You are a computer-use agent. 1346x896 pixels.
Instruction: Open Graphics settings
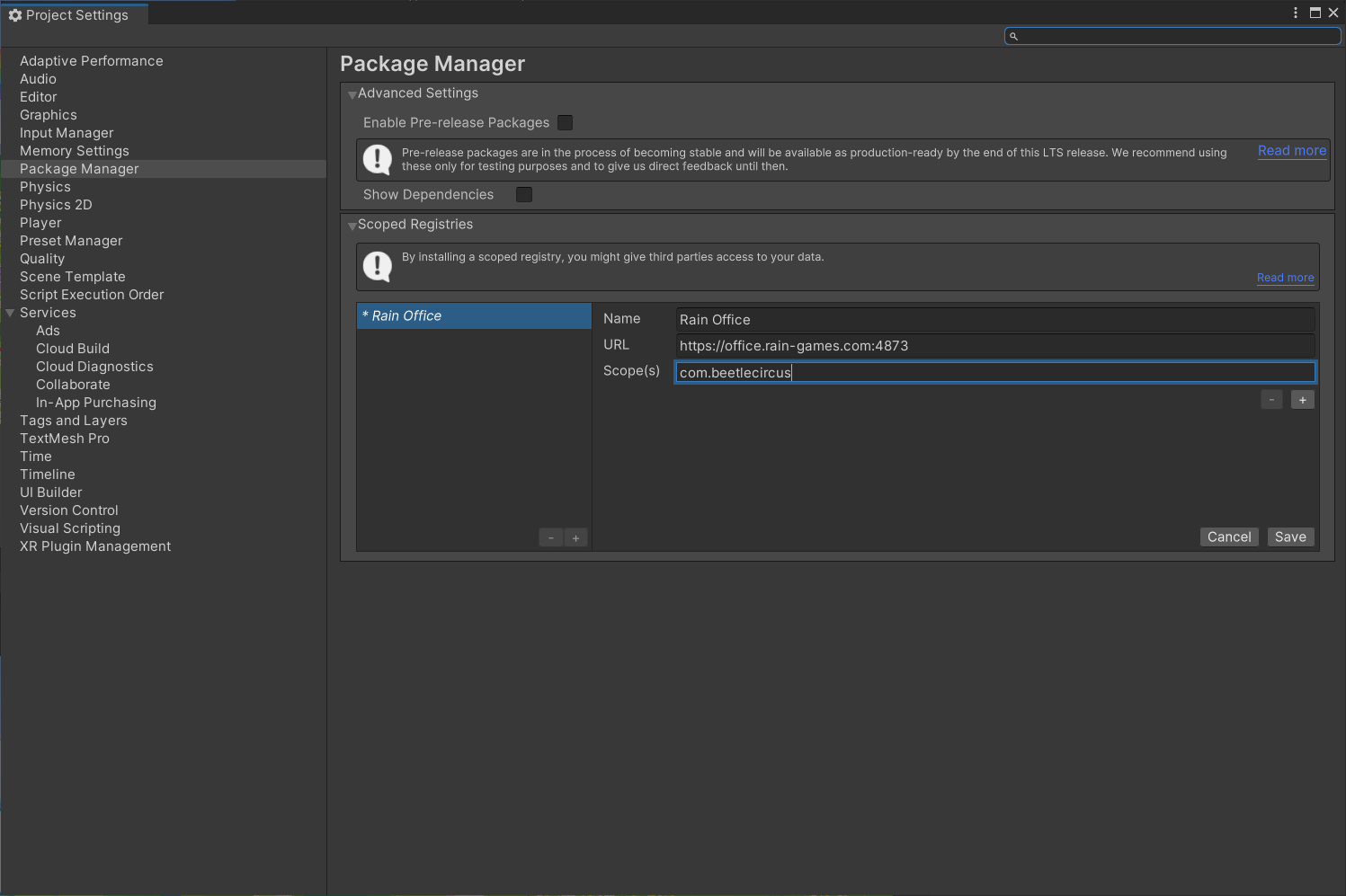pyautogui.click(x=49, y=115)
